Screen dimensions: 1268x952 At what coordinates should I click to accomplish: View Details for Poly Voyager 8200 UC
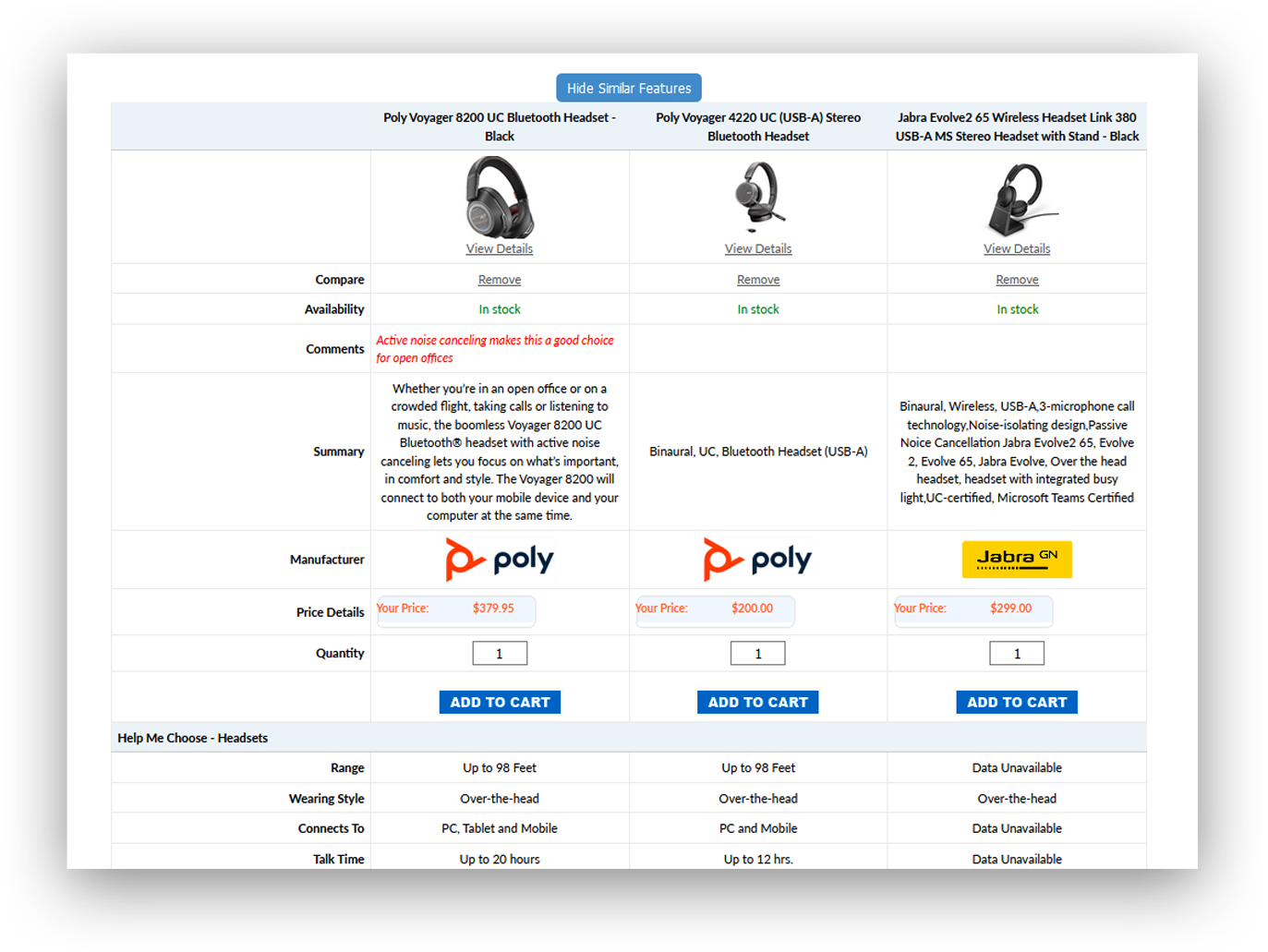[500, 248]
